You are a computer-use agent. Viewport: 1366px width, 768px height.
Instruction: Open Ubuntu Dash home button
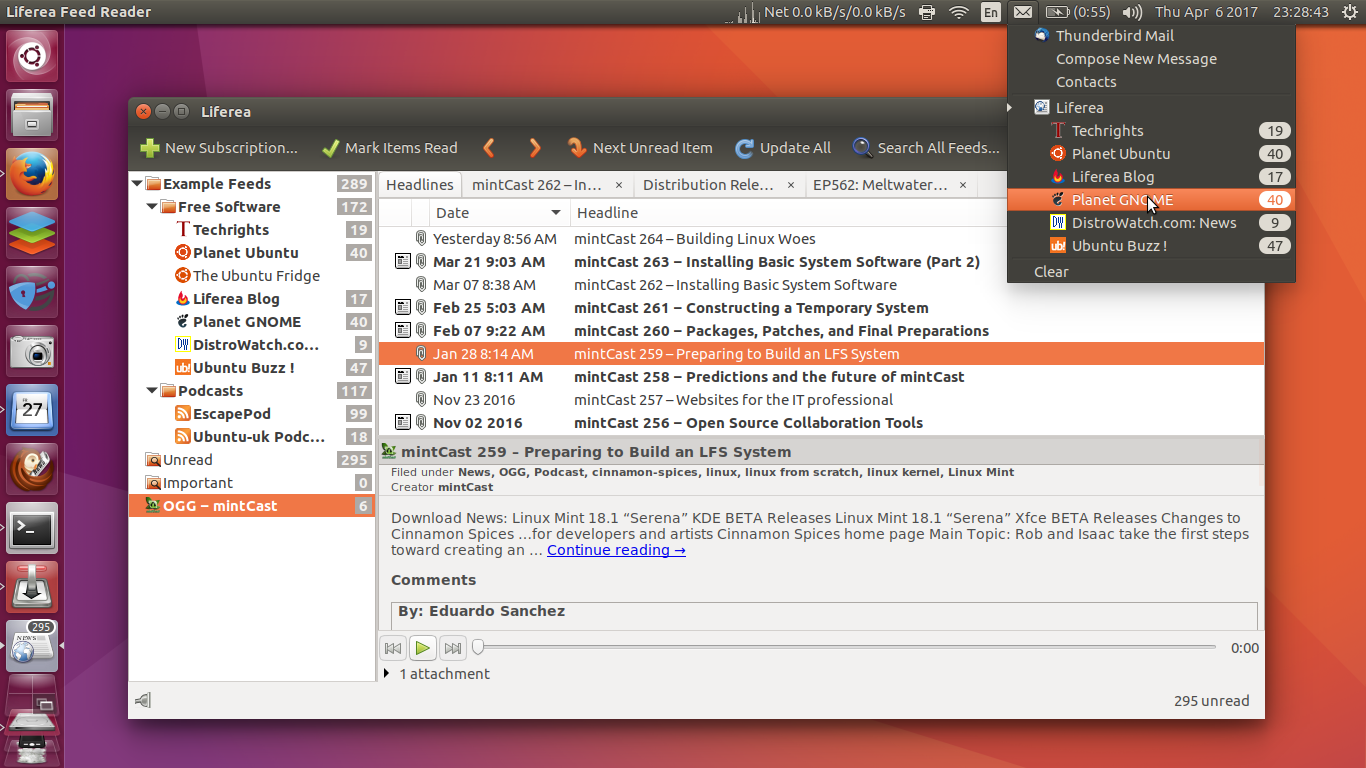click(32, 55)
